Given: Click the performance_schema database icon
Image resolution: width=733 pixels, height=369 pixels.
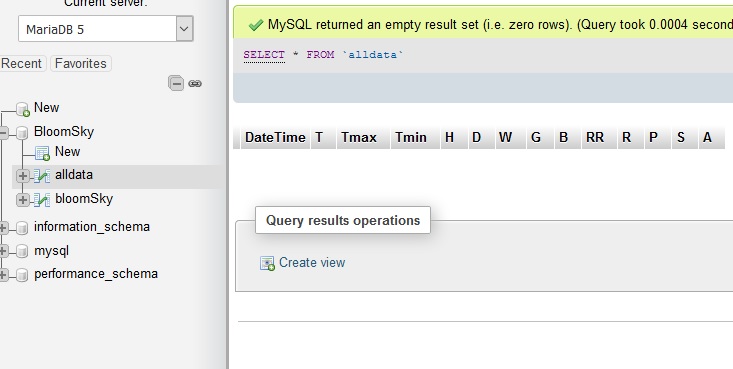Looking at the screenshot, I should (x=22, y=275).
